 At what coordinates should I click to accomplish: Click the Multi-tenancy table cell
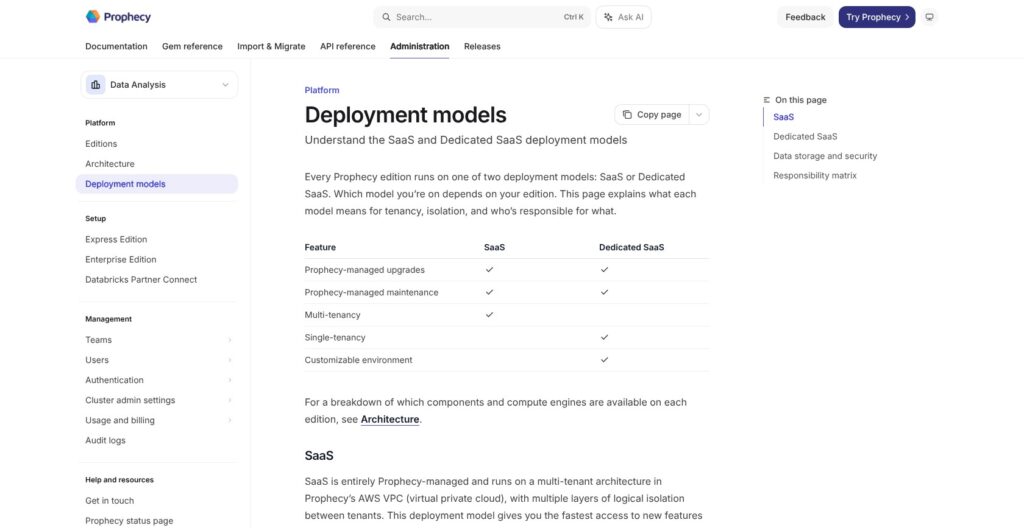coord(332,315)
